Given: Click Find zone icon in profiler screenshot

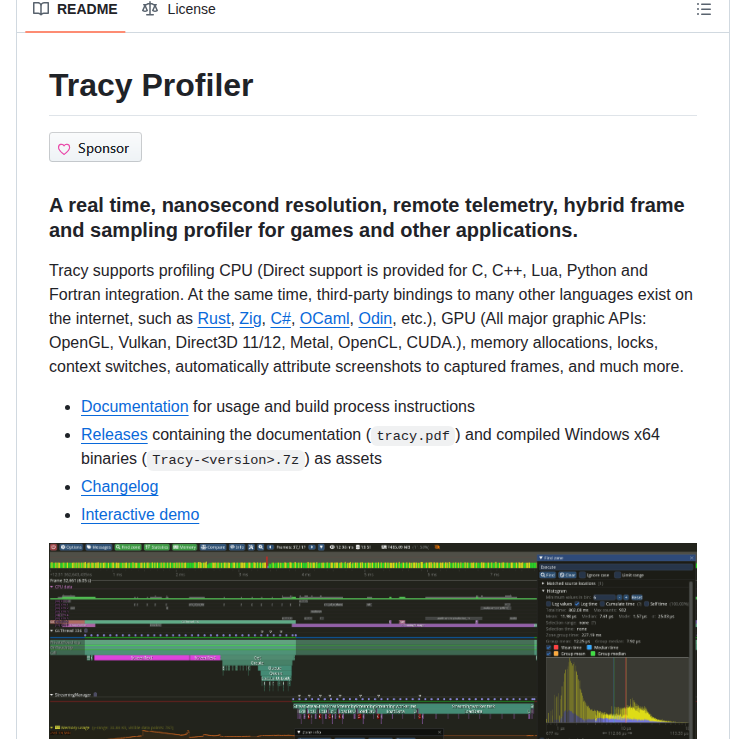Looking at the screenshot, I should [128, 547].
